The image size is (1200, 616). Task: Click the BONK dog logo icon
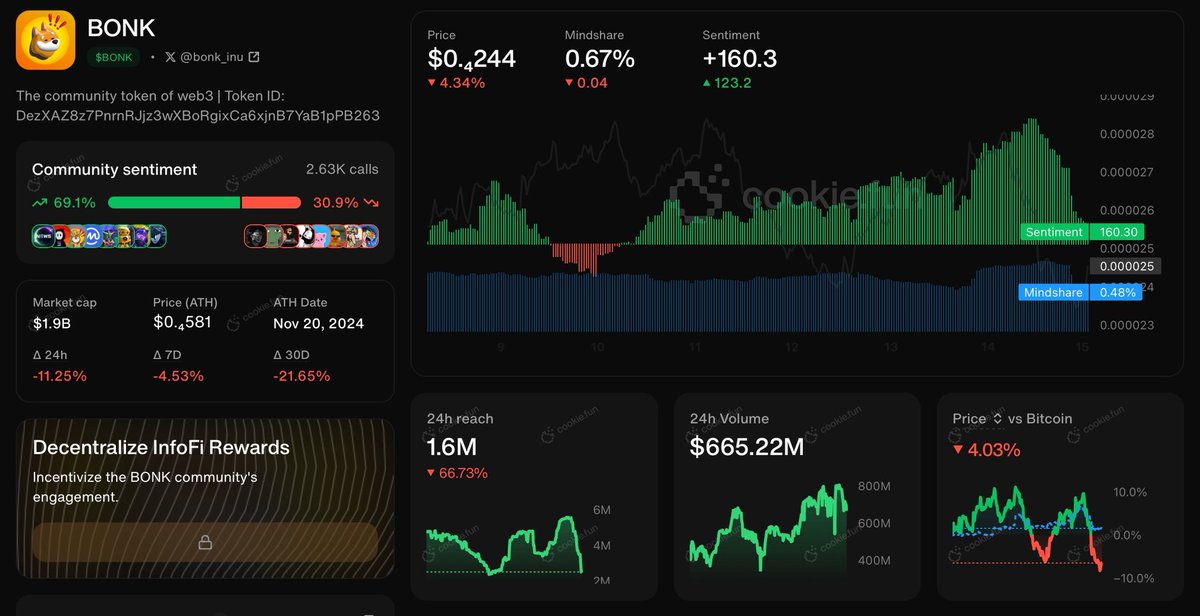[46, 40]
